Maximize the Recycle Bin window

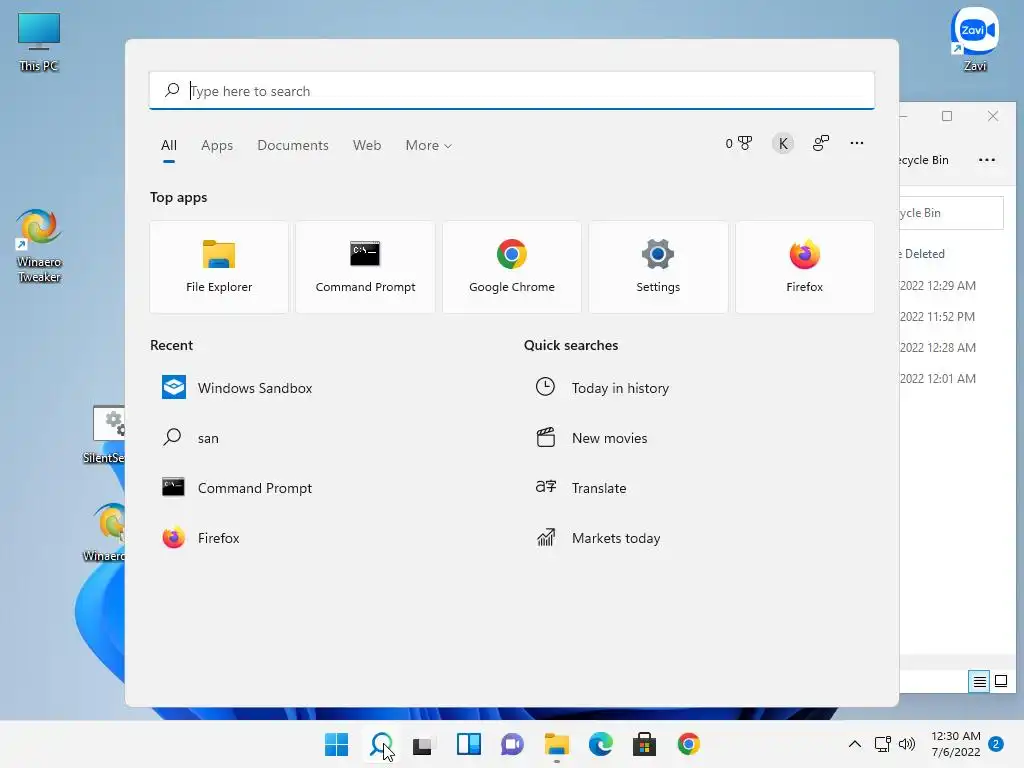(947, 116)
